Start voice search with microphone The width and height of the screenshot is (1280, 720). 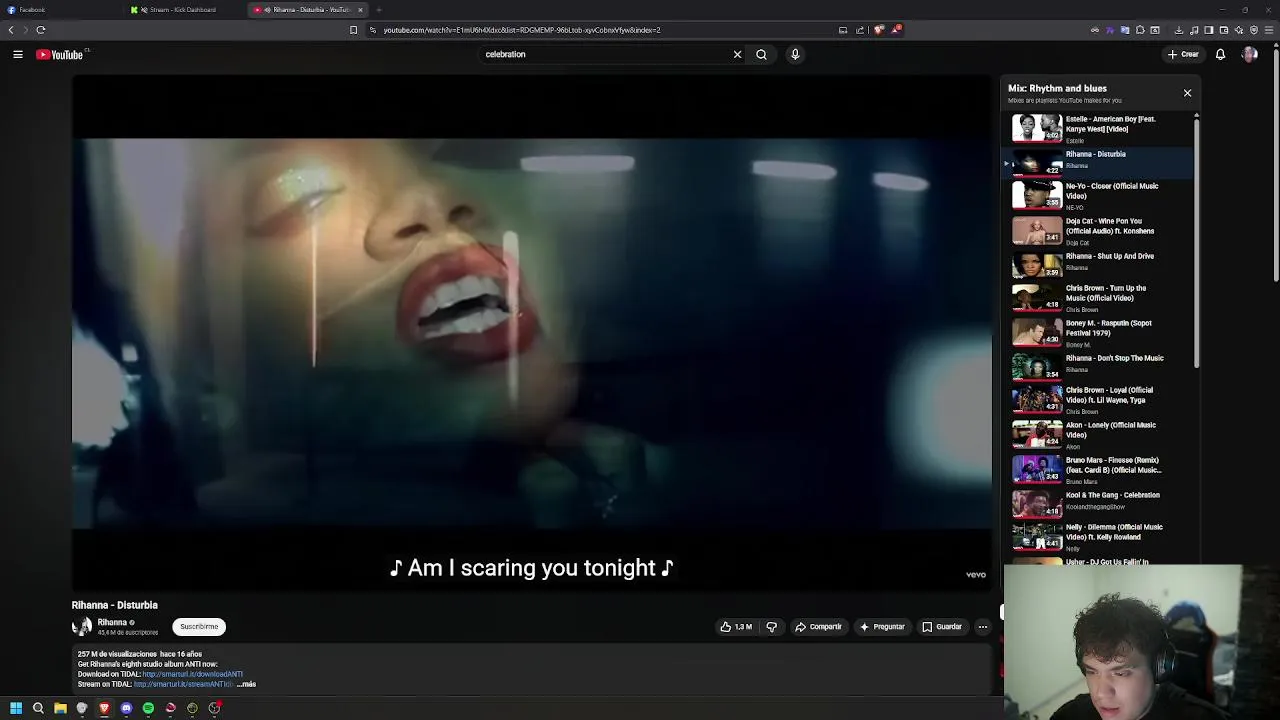click(795, 55)
